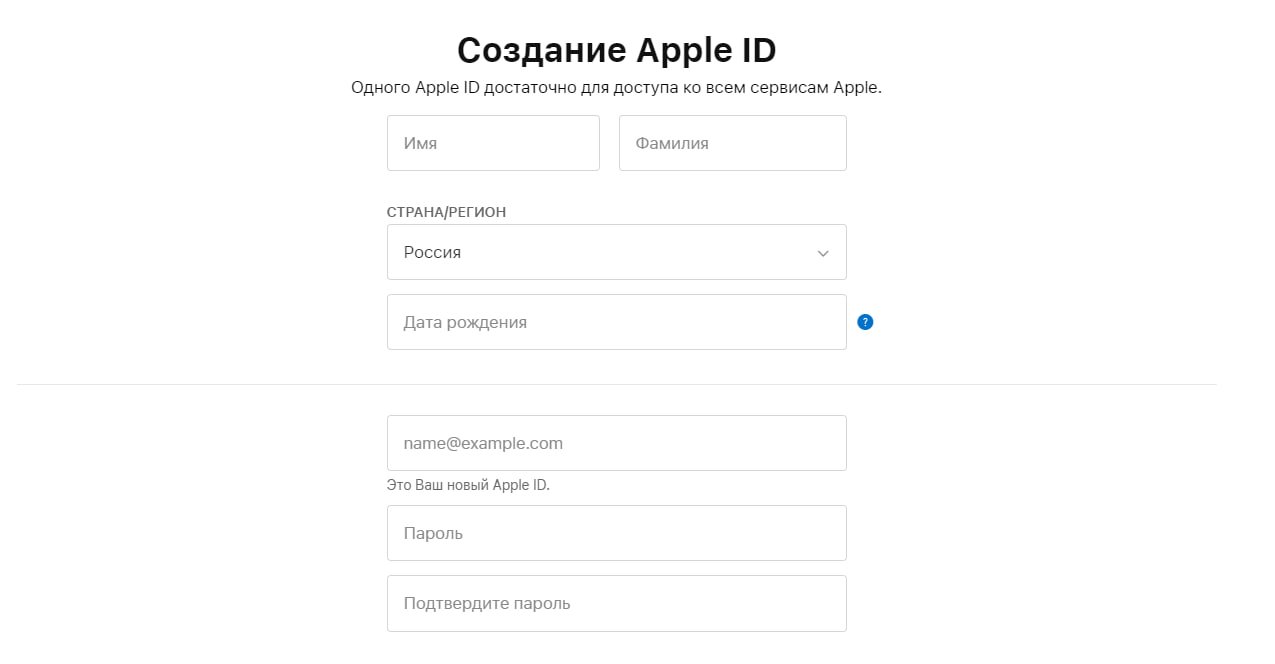This screenshot has height=664, width=1275.
Task: Focus the Подтвердите пароль confirmation field
Action: coord(616,603)
